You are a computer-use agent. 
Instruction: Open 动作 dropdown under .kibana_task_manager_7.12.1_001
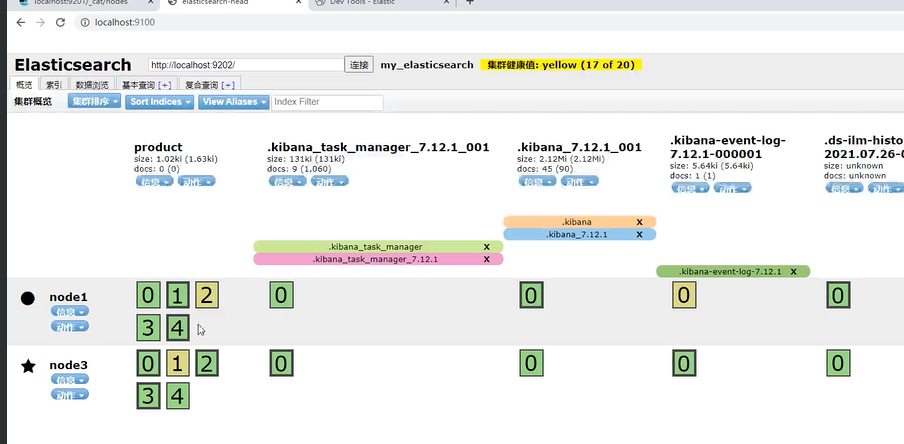(x=330, y=182)
